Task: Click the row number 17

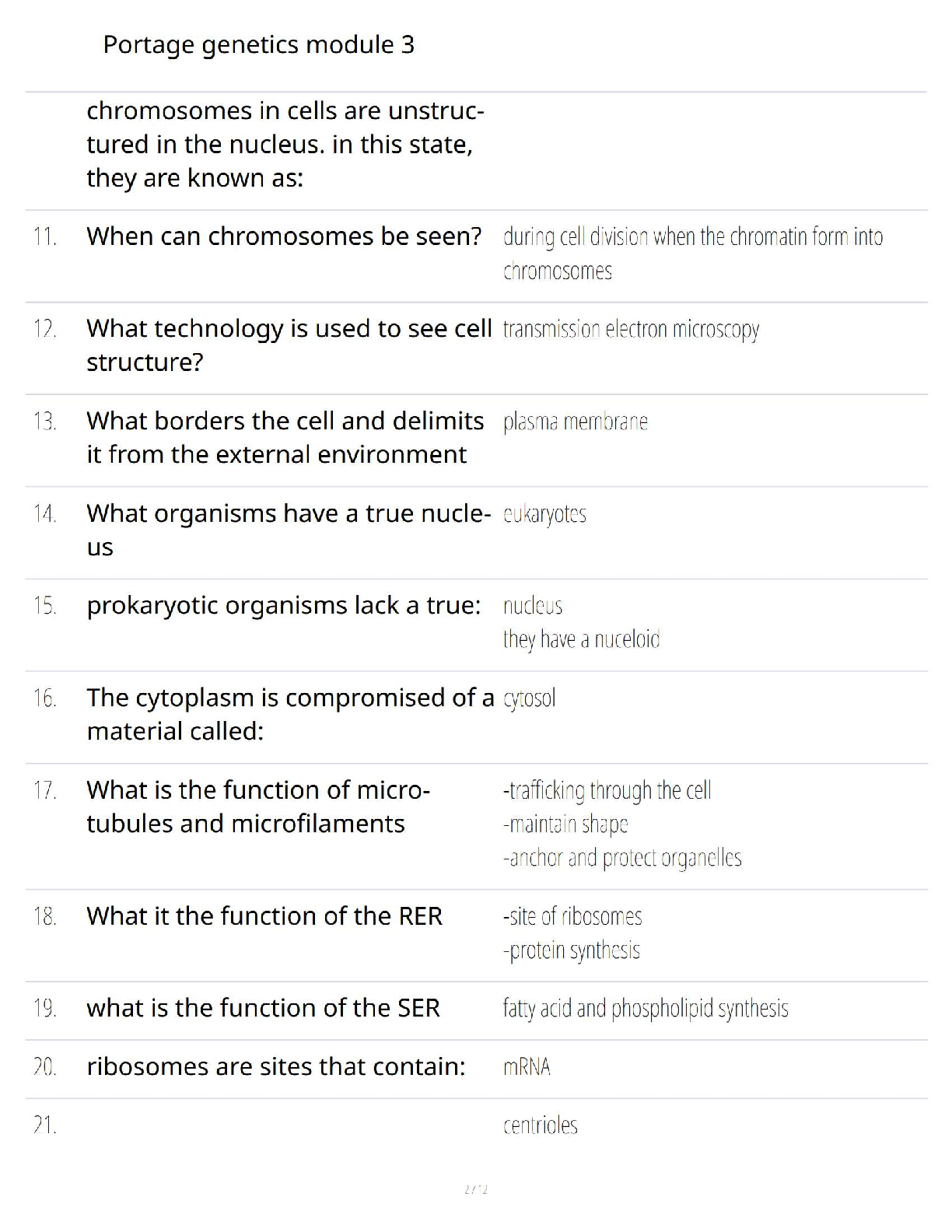Action: (x=44, y=790)
